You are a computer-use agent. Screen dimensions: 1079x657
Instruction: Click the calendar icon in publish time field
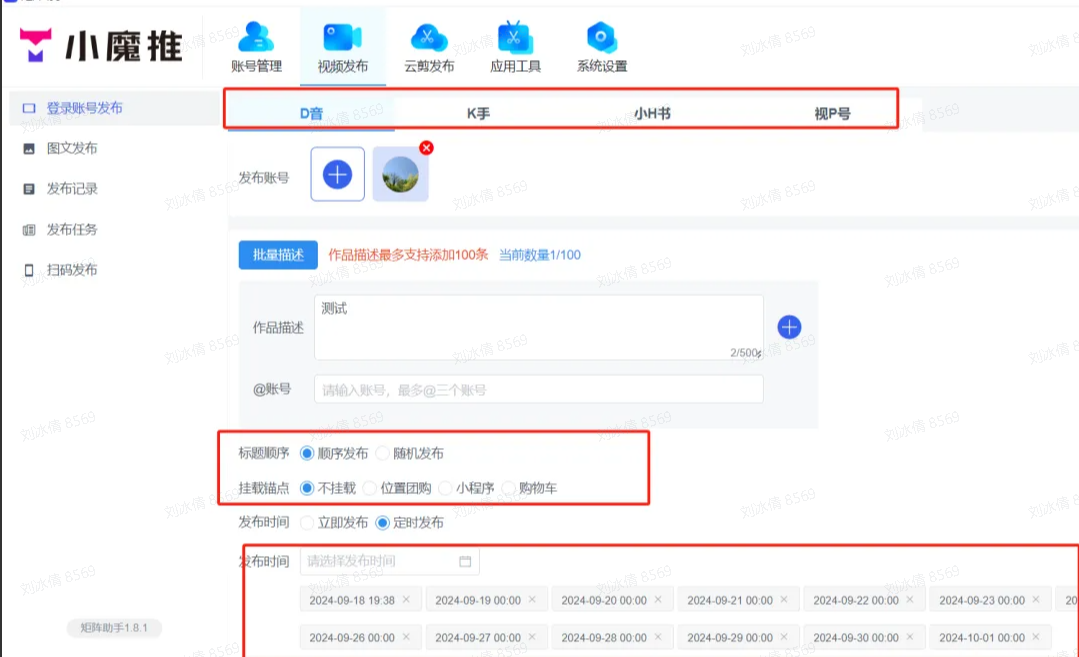pos(465,562)
